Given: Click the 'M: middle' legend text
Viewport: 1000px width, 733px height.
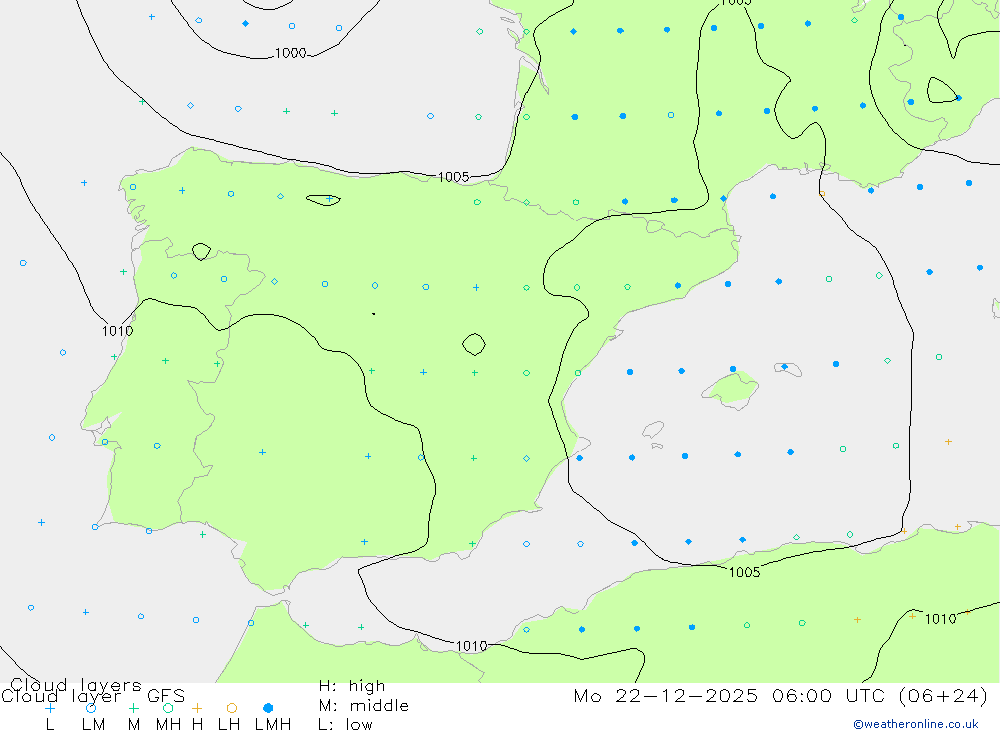Looking at the screenshot, I should pyautogui.click(x=364, y=706).
